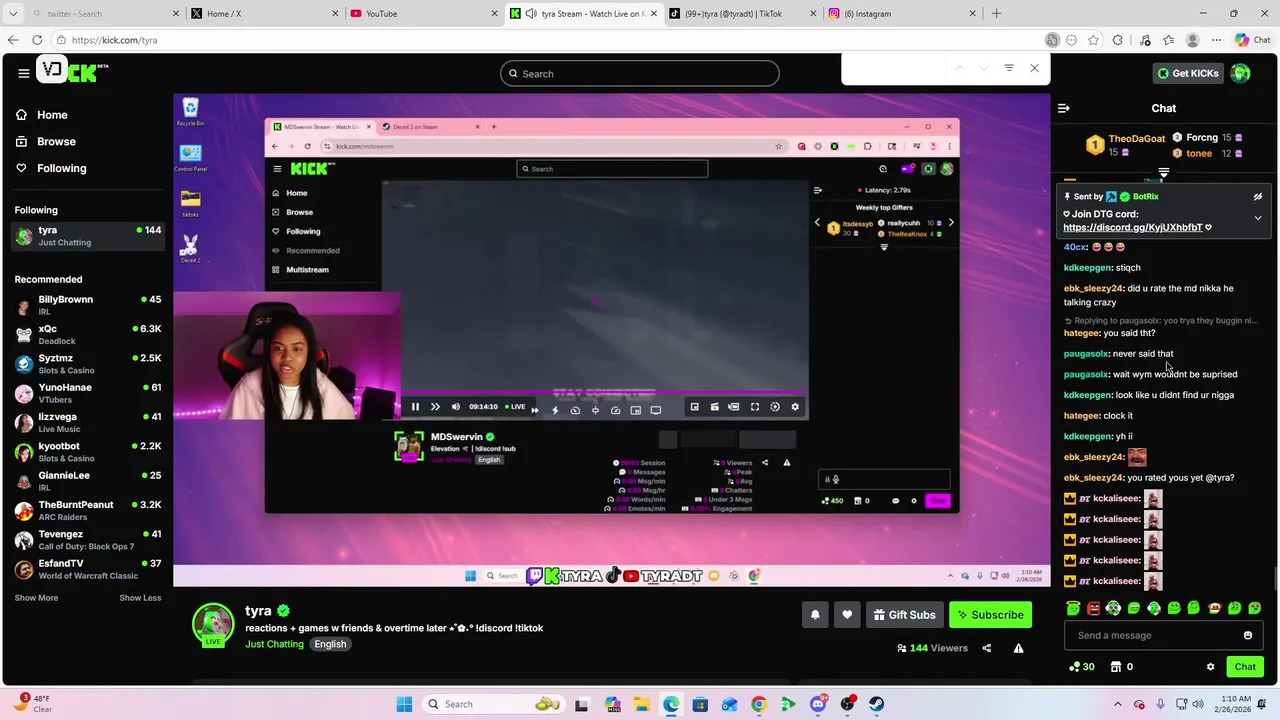Open Copilot Chat in Edge

pos(1252,40)
